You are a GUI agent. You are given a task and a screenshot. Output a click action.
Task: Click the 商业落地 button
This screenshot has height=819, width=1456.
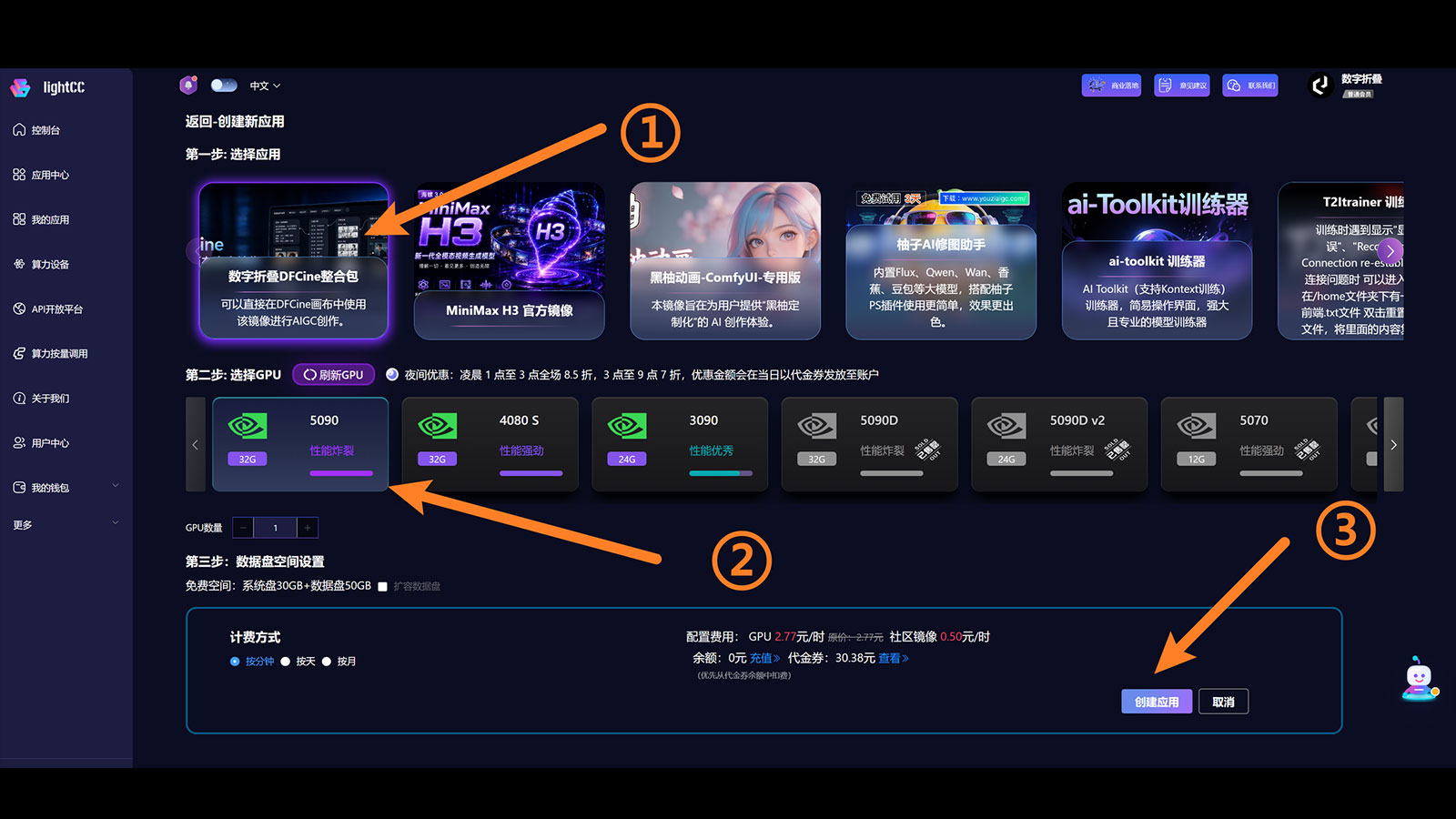pyautogui.click(x=1111, y=85)
